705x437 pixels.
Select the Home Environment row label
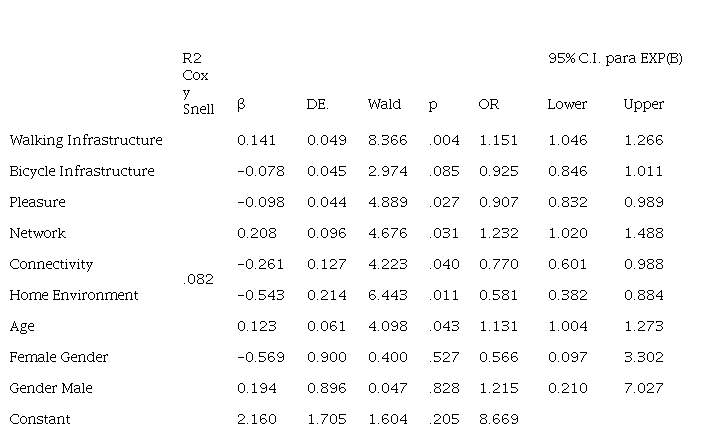point(73,295)
